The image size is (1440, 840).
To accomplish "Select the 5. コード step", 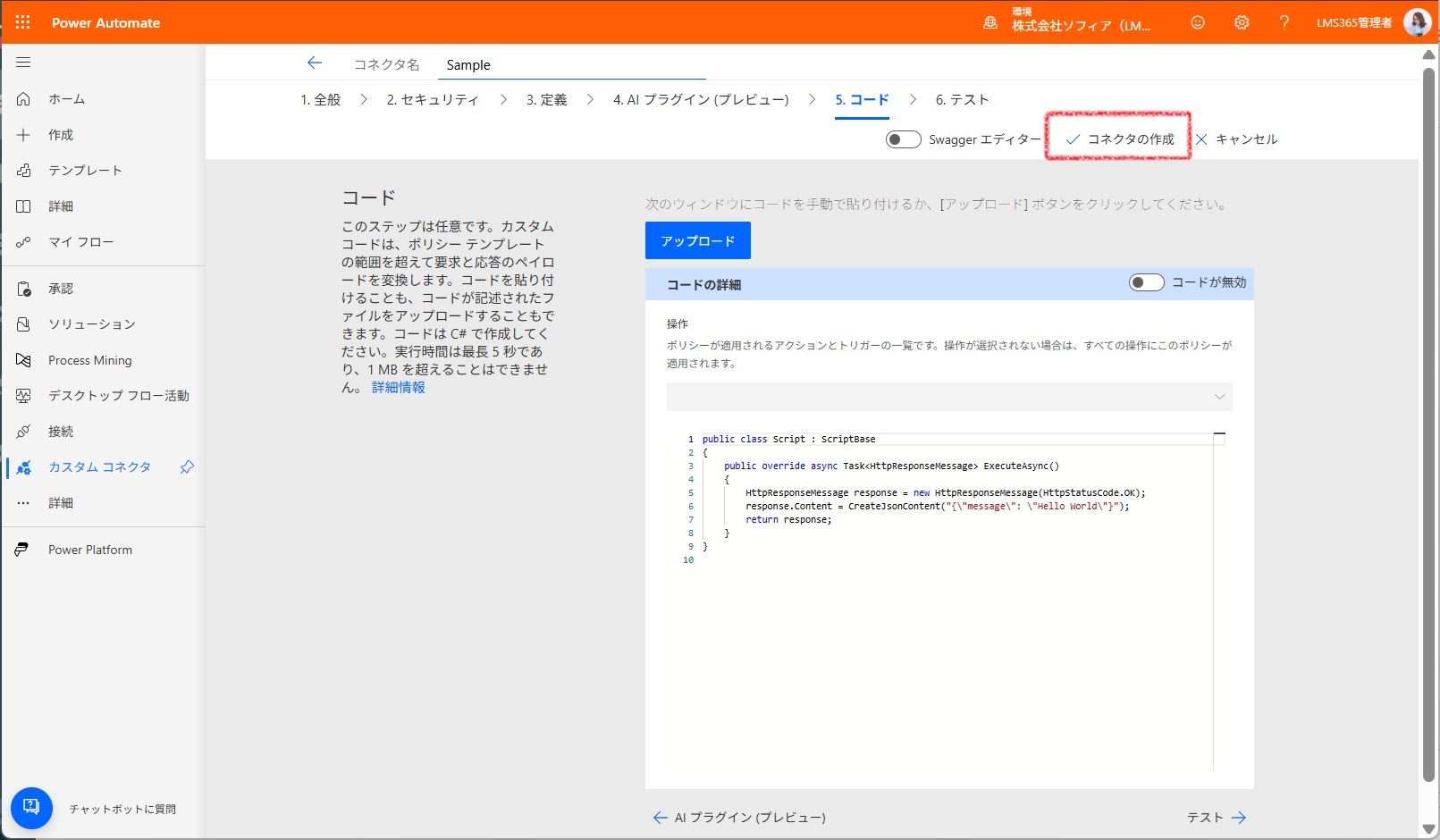I will pos(863,100).
